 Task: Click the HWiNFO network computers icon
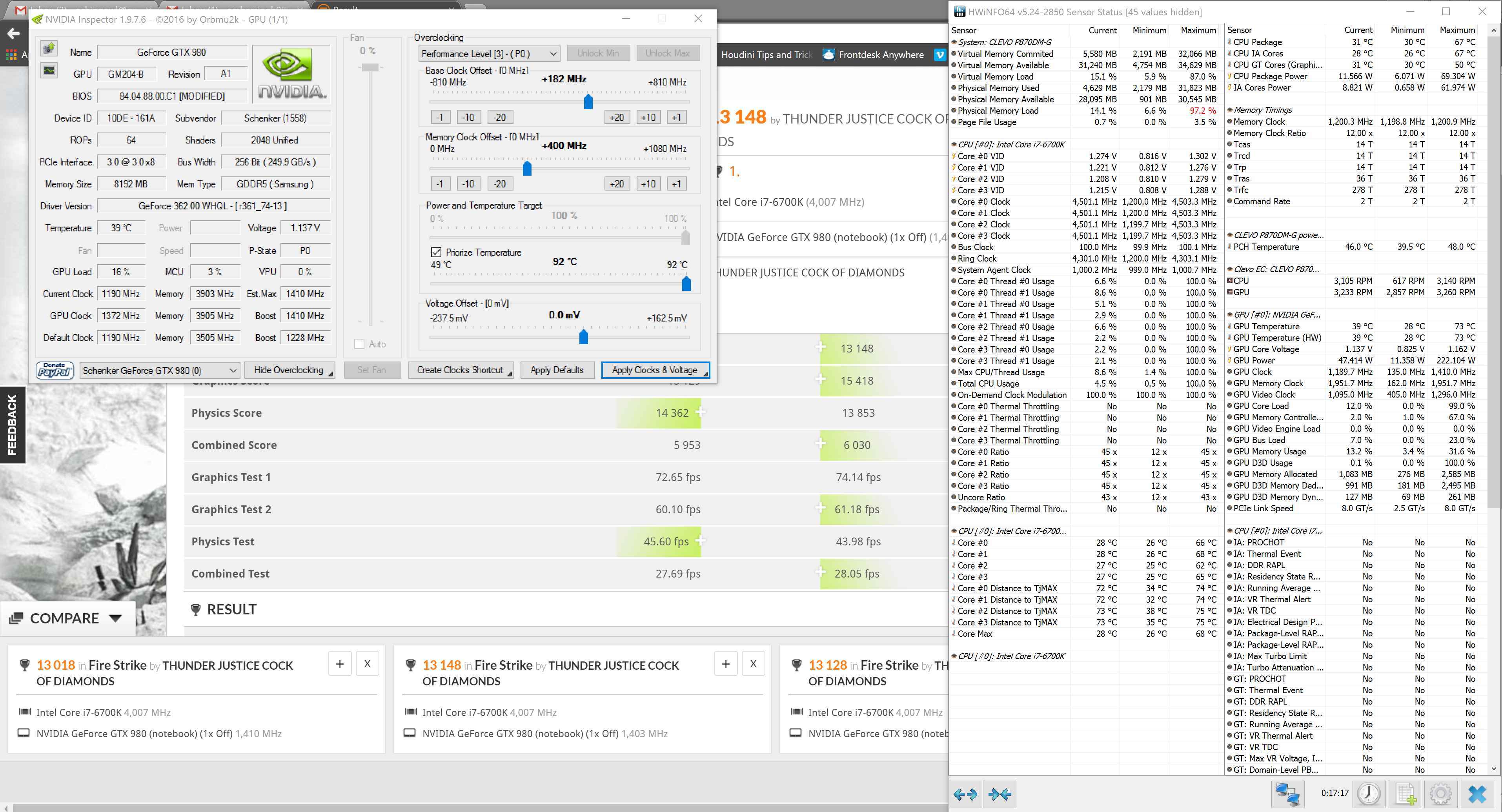(x=1287, y=794)
